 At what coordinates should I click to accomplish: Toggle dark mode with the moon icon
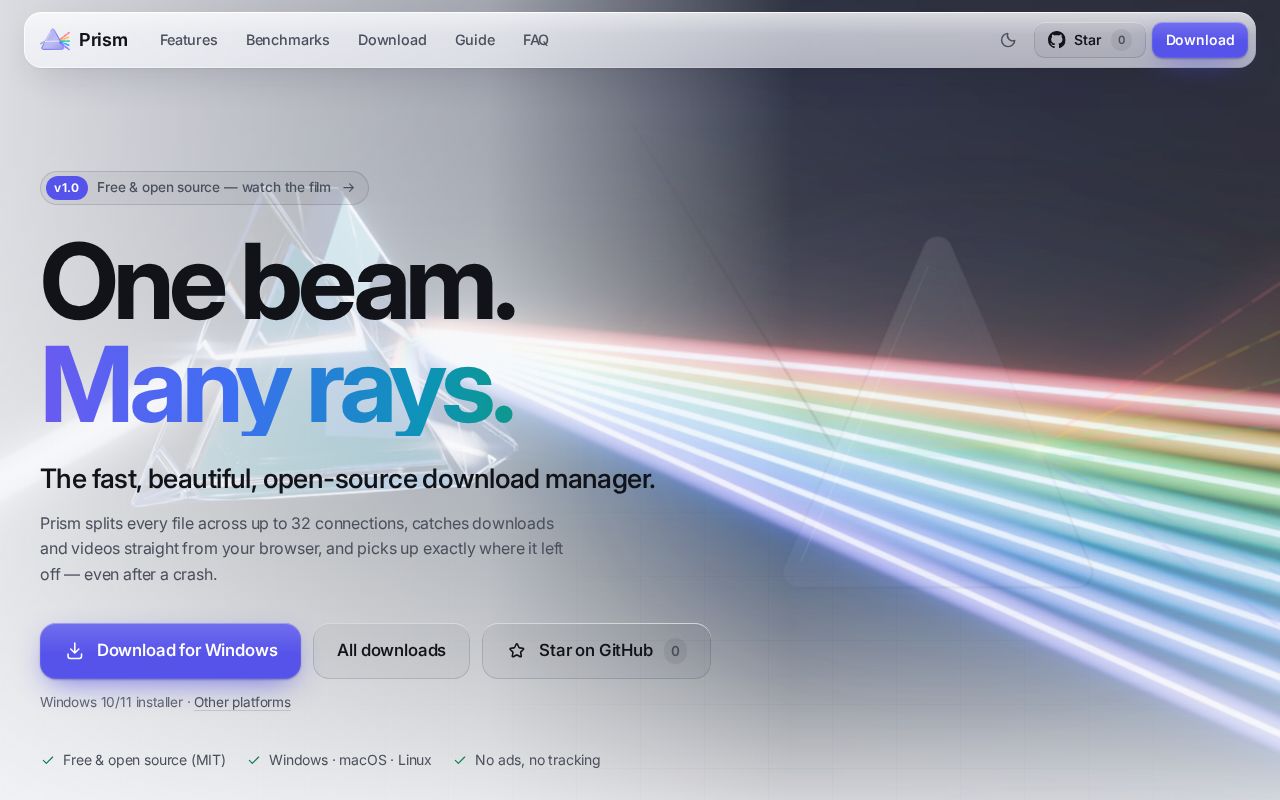click(1008, 40)
